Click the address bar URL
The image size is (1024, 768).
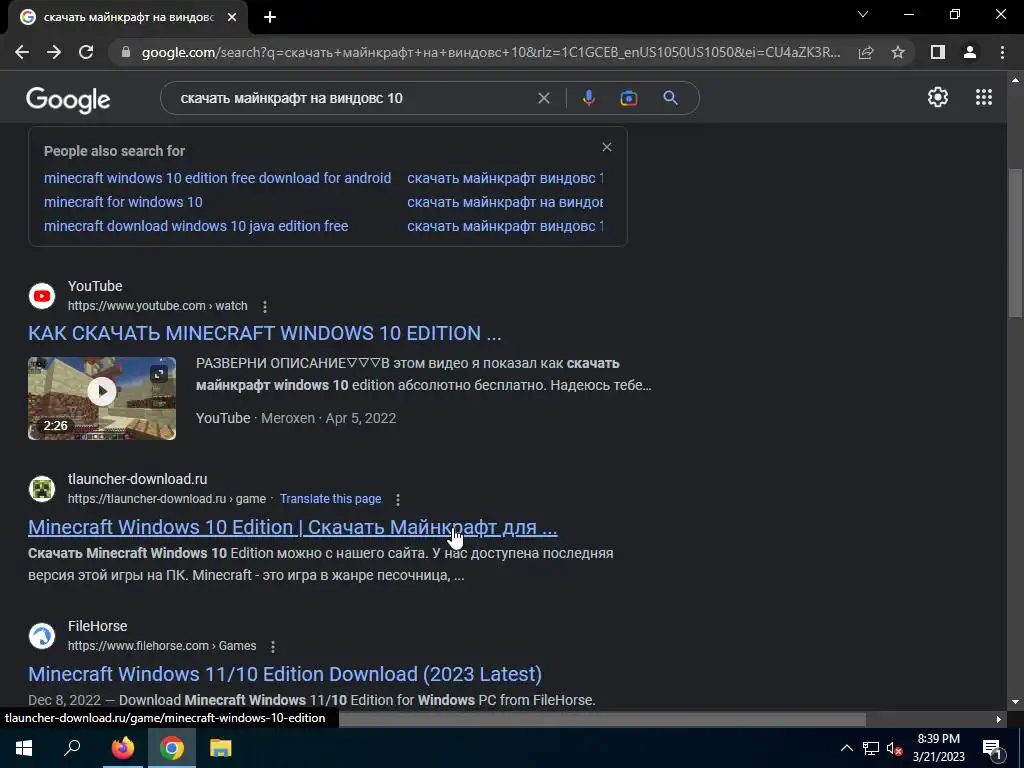point(491,52)
